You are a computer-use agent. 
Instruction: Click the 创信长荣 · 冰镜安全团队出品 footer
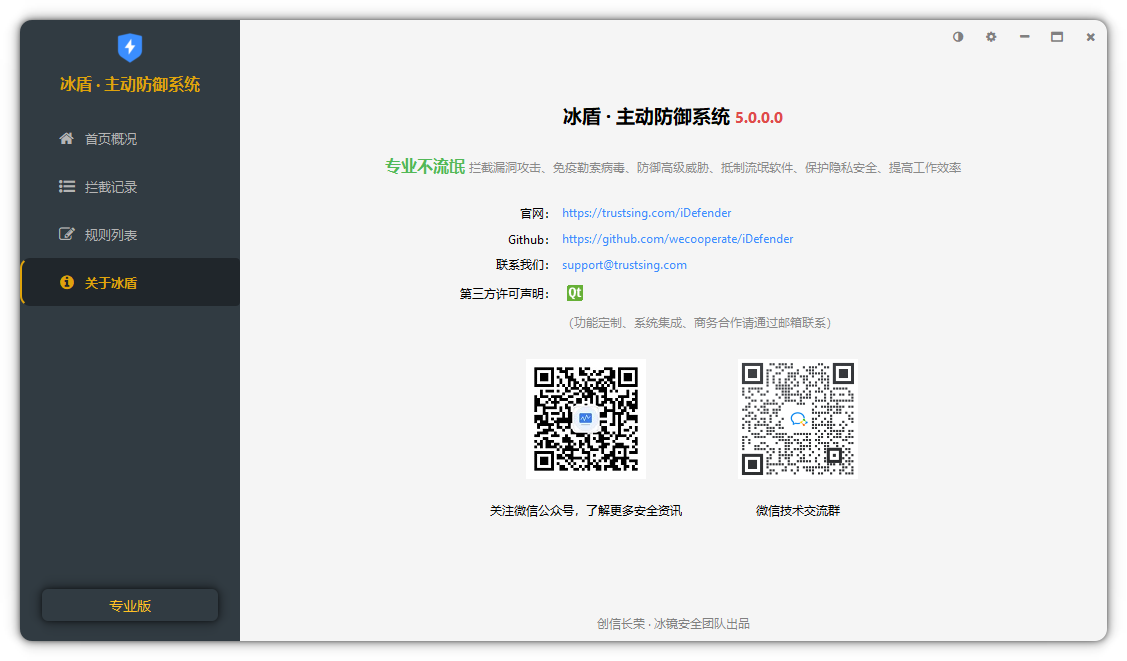[673, 624]
